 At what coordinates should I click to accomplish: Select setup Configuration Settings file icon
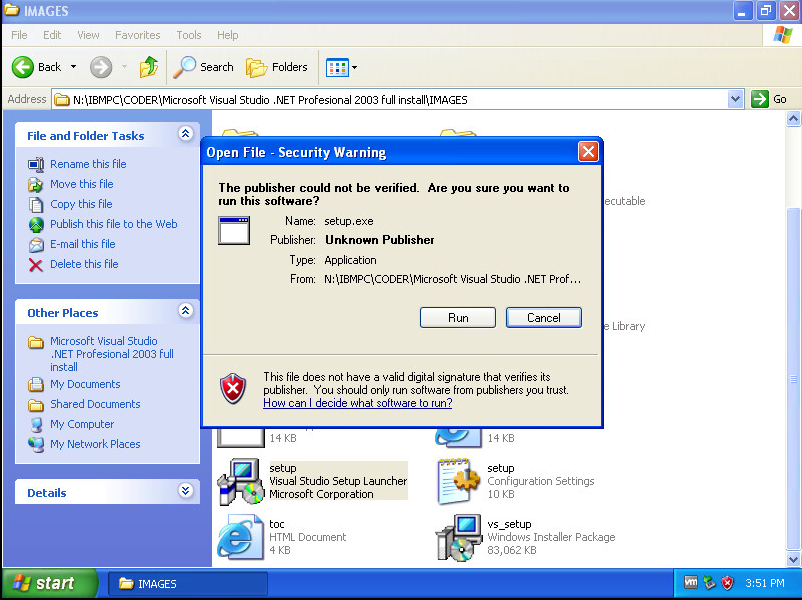click(459, 481)
